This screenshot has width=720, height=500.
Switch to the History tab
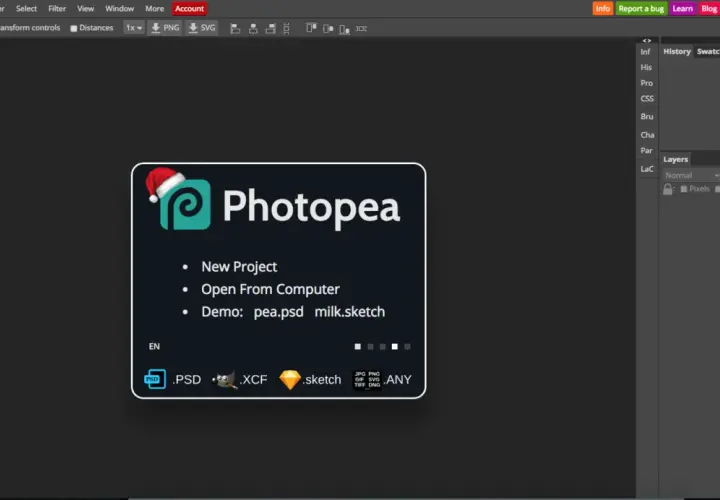click(x=677, y=51)
